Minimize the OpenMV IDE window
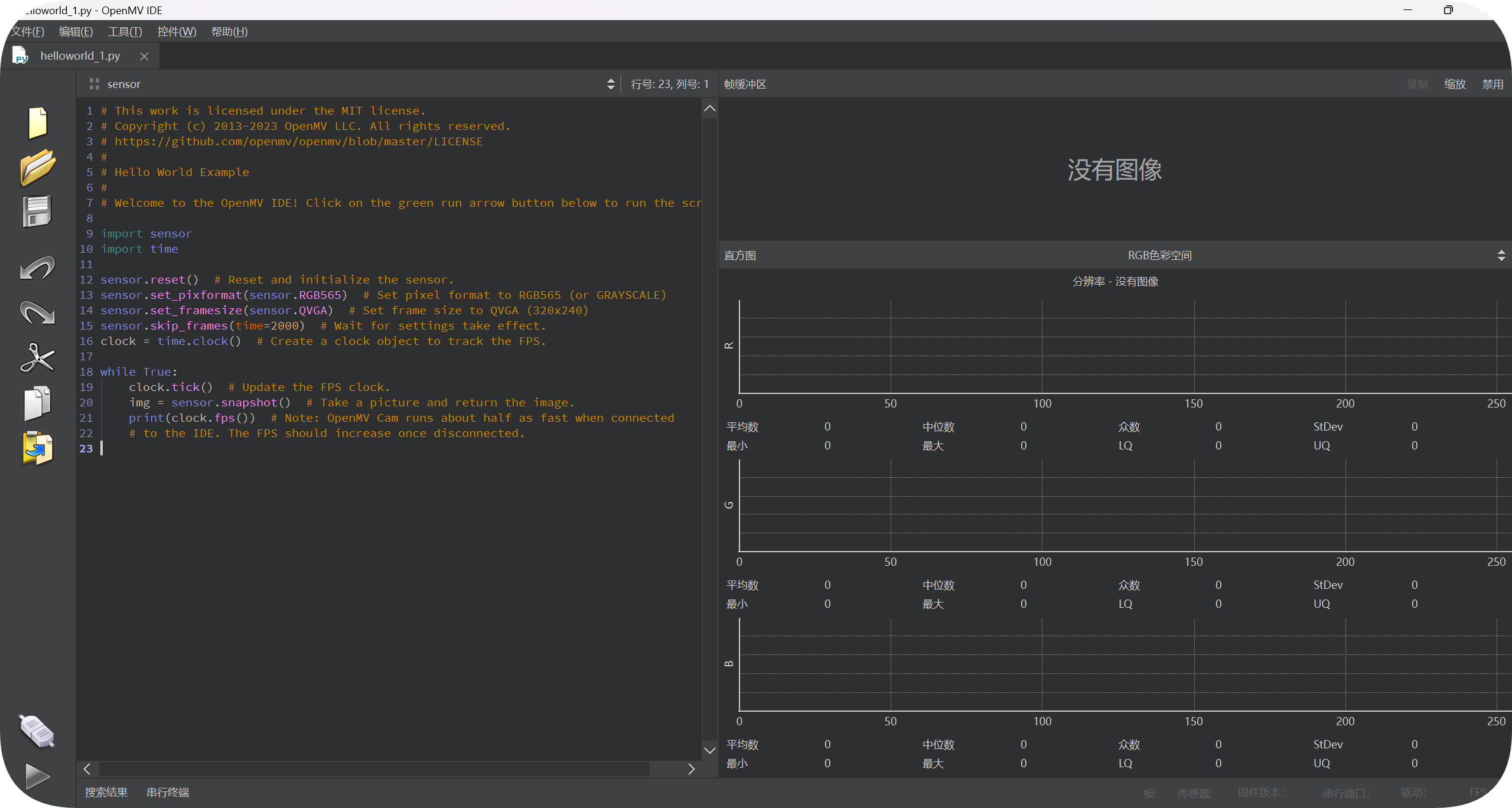The width and height of the screenshot is (1512, 808). pos(1407,10)
